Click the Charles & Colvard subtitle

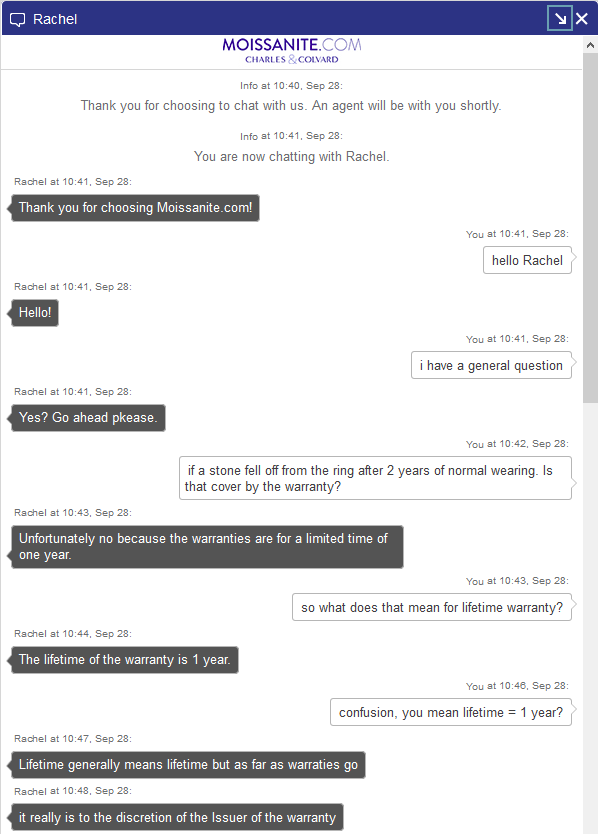(x=292, y=60)
